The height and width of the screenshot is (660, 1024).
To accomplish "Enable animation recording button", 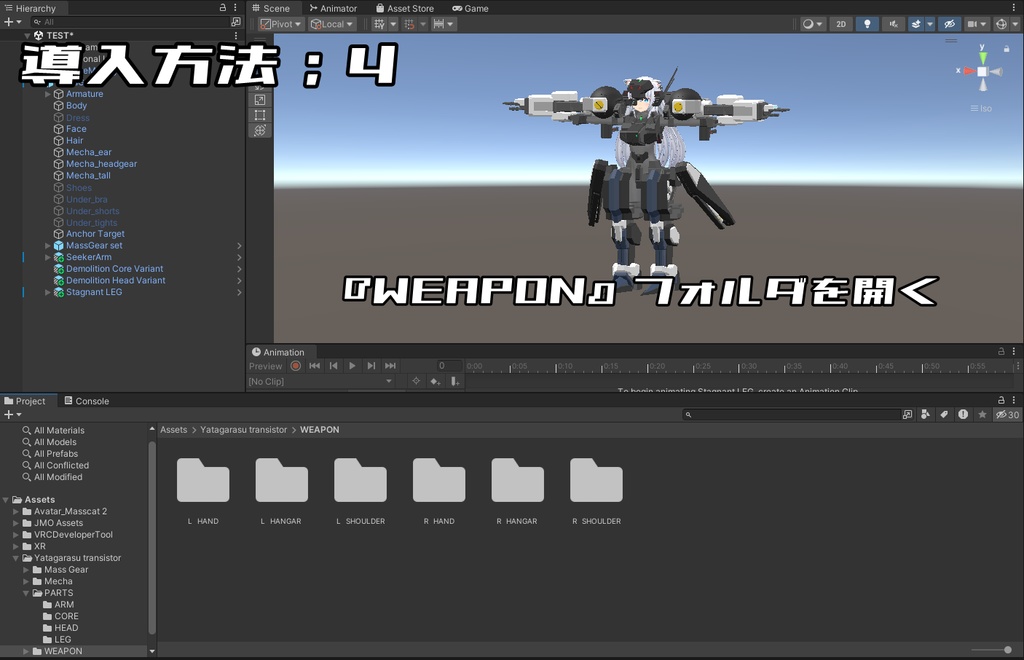I will click(x=295, y=366).
